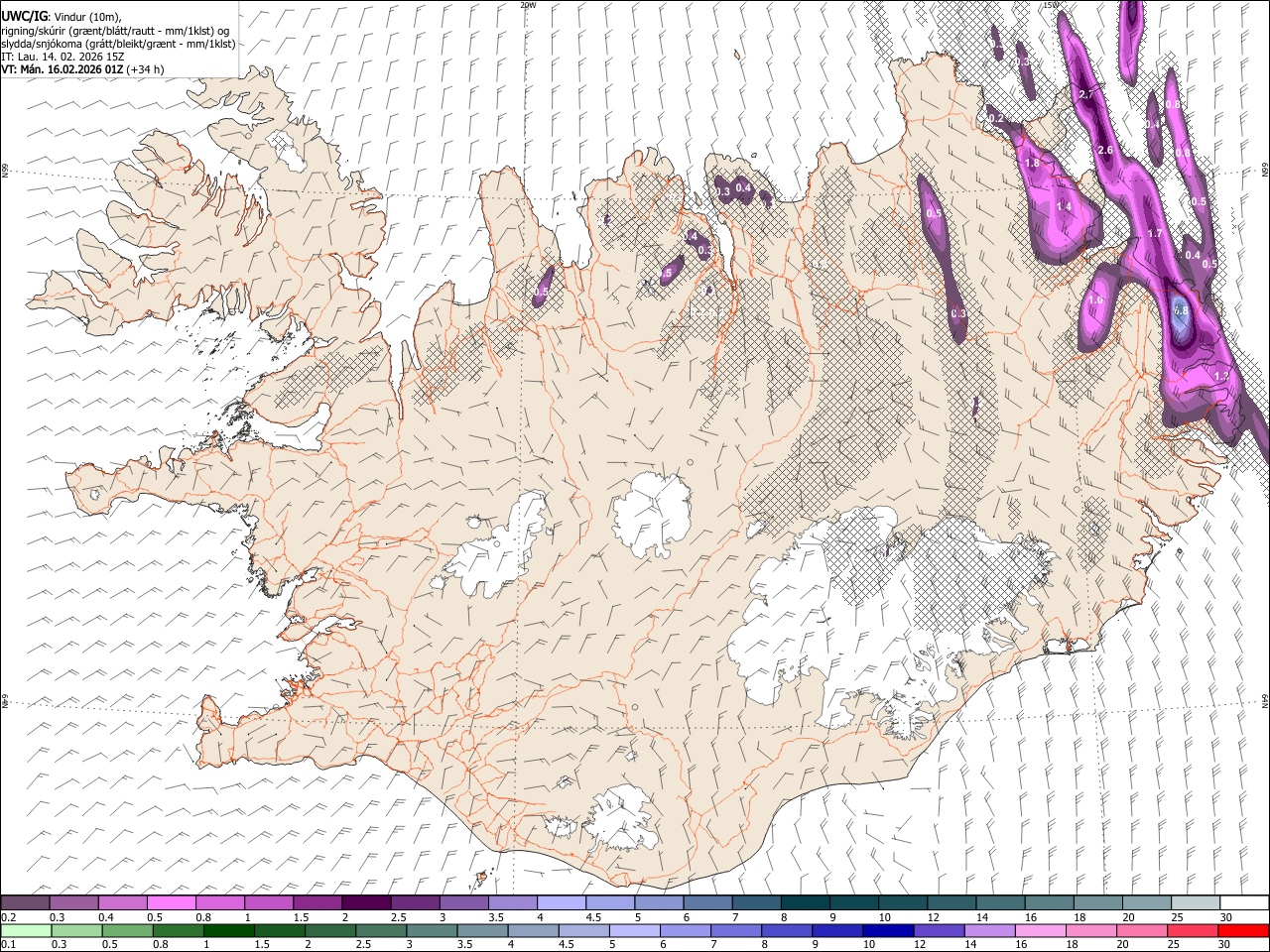Select the darkest green 1 swatch in the lower legend row
The height and width of the screenshot is (952, 1270).
[229, 930]
